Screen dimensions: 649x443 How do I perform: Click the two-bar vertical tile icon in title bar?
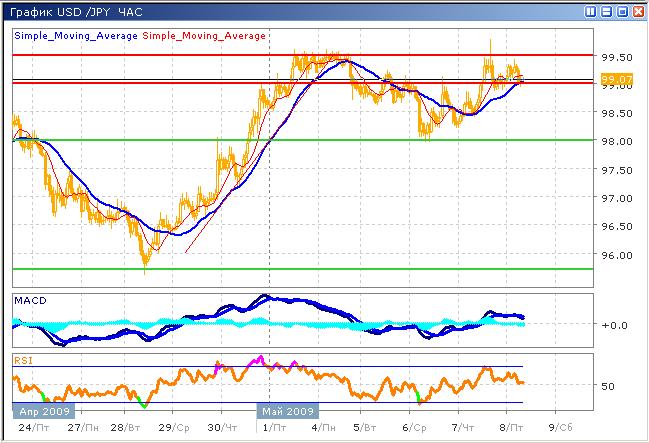(x=591, y=11)
